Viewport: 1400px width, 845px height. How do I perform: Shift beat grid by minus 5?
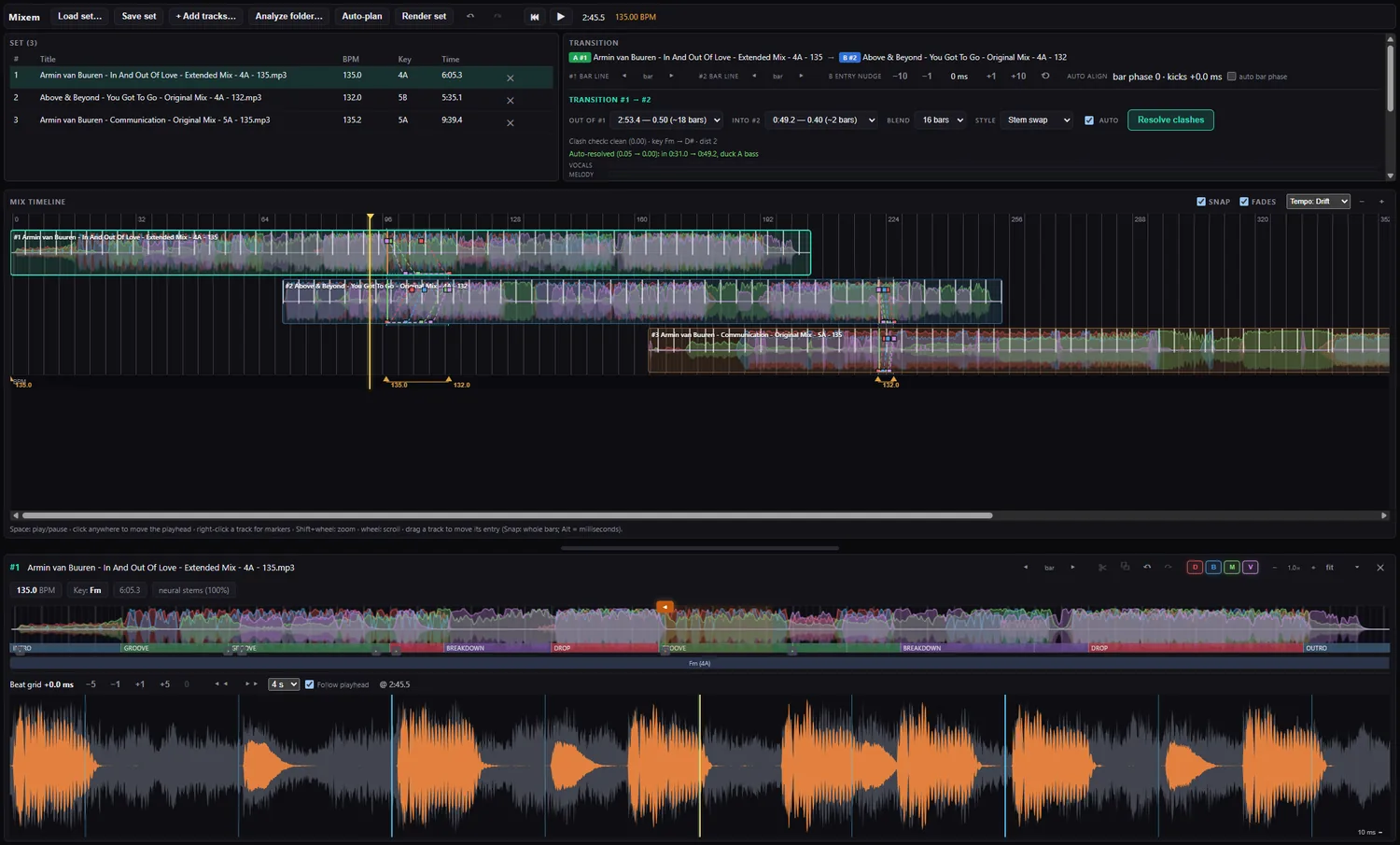point(91,684)
